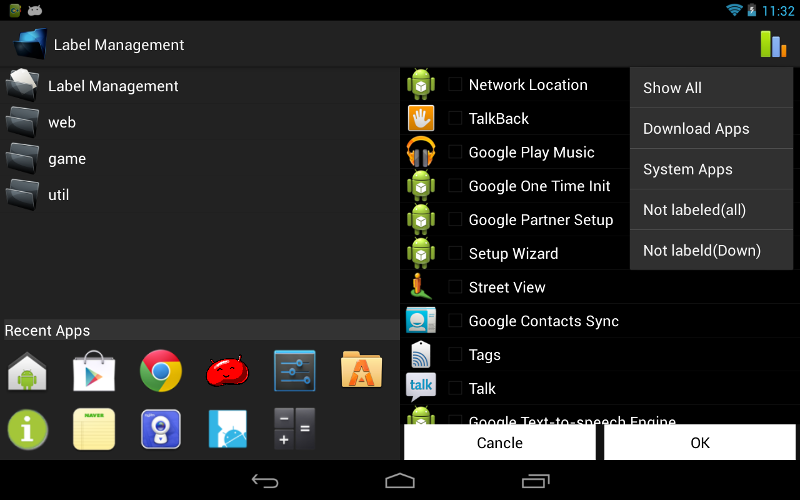Select Show All from the filter menu
This screenshot has width=800, height=500.
pyautogui.click(x=711, y=87)
